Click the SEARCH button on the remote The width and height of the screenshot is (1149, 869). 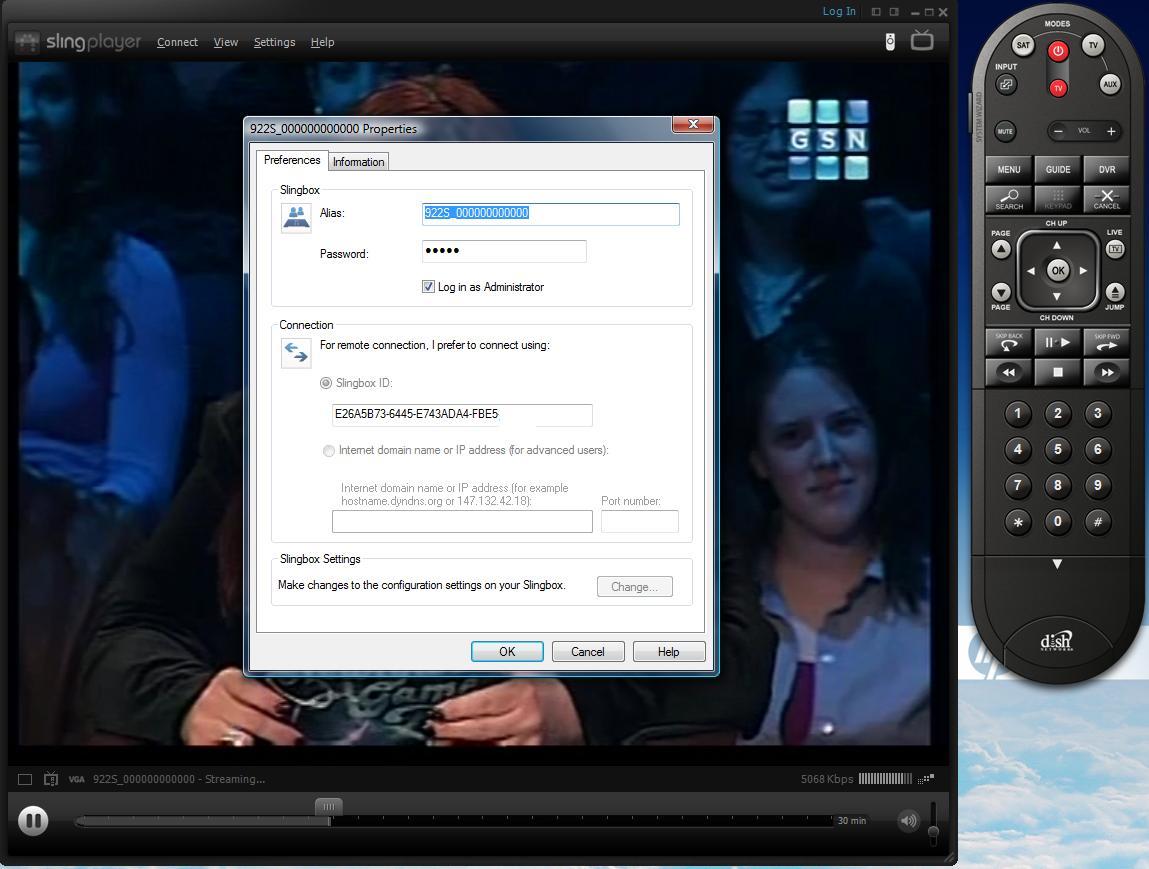[x=1009, y=199]
